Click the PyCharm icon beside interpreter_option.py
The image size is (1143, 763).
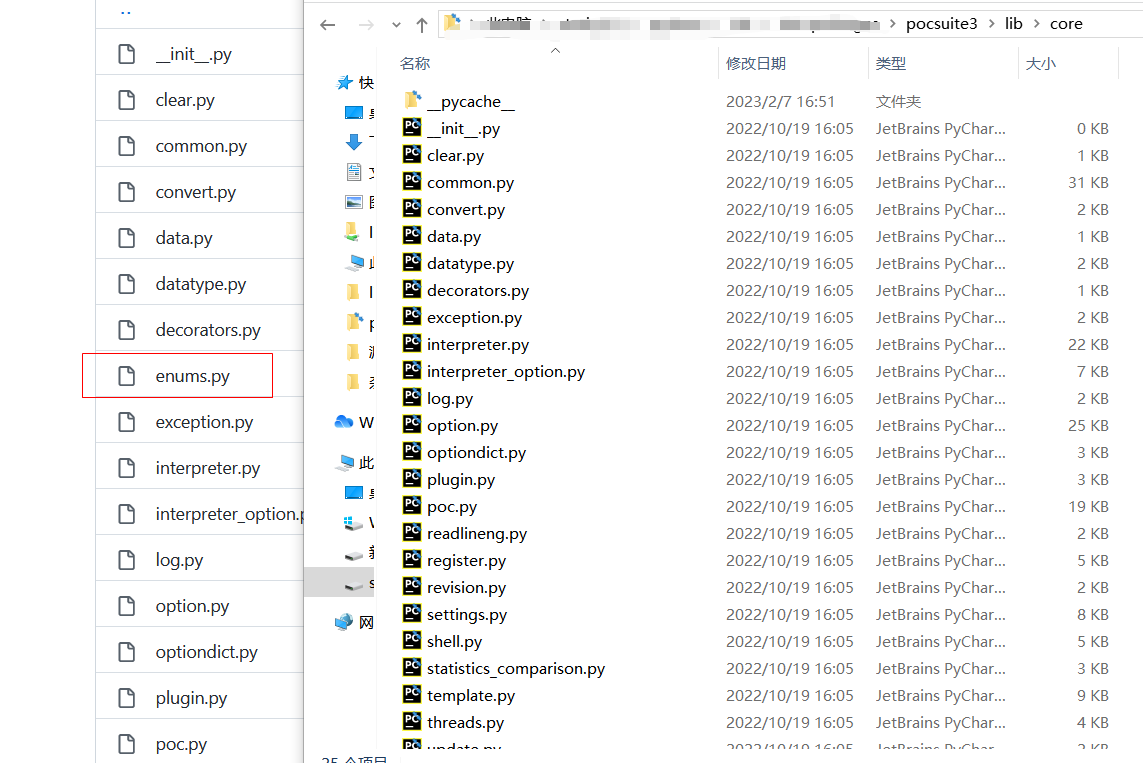411,371
